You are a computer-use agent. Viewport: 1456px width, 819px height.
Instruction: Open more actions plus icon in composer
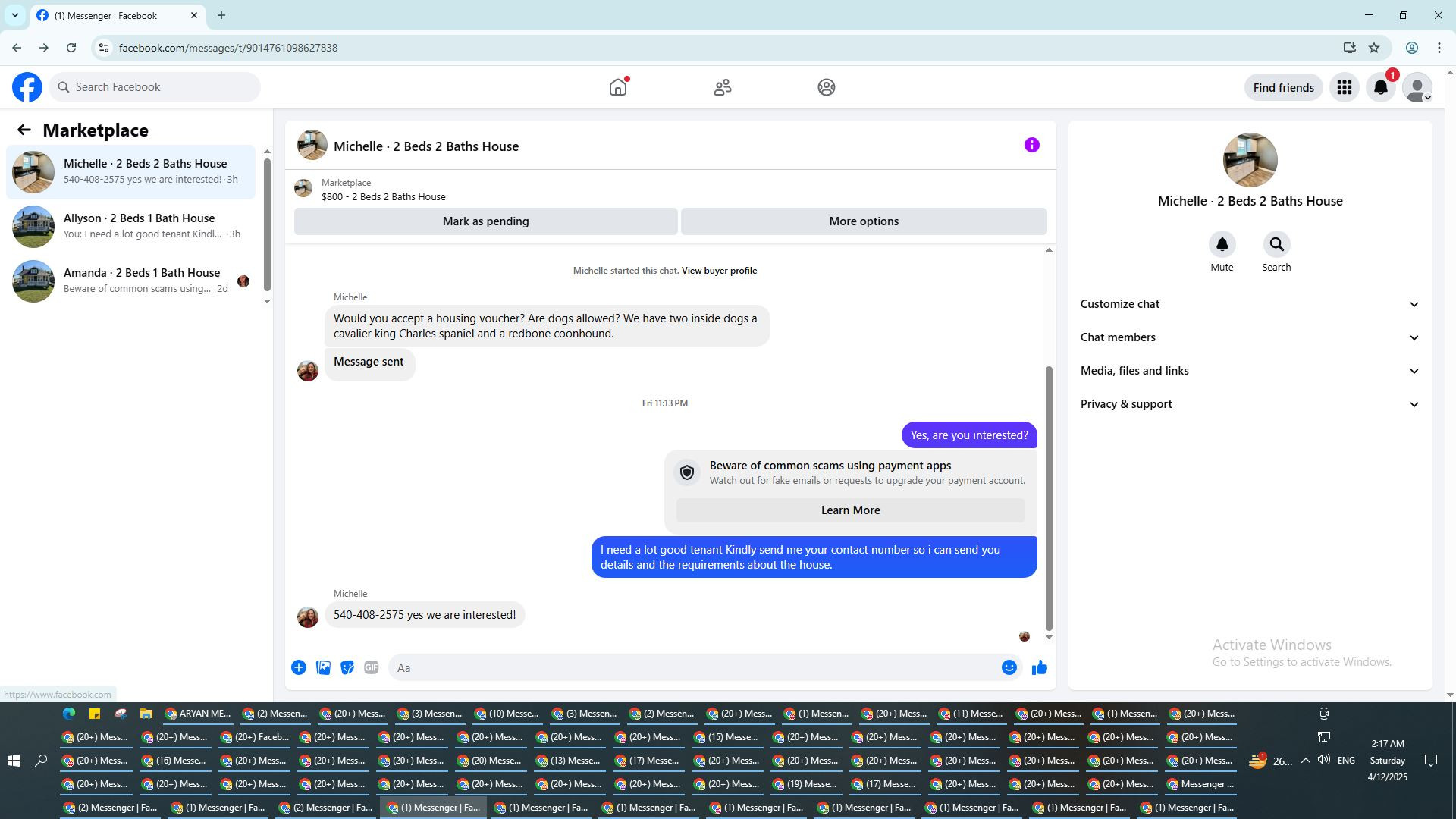(299, 667)
